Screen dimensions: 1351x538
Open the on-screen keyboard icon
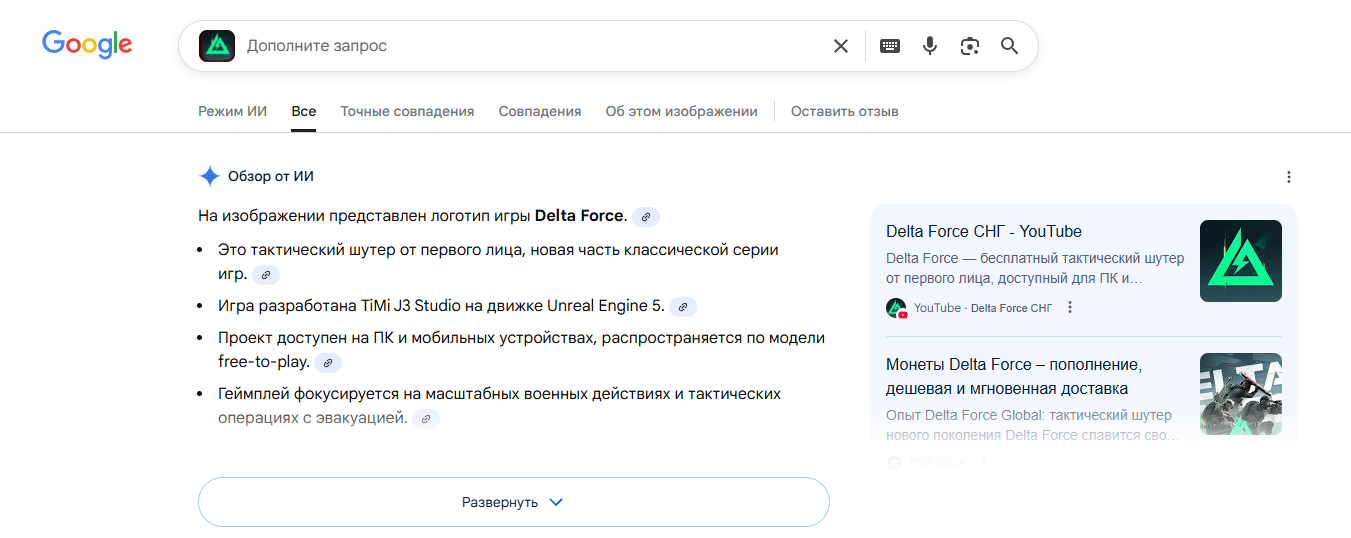[890, 46]
